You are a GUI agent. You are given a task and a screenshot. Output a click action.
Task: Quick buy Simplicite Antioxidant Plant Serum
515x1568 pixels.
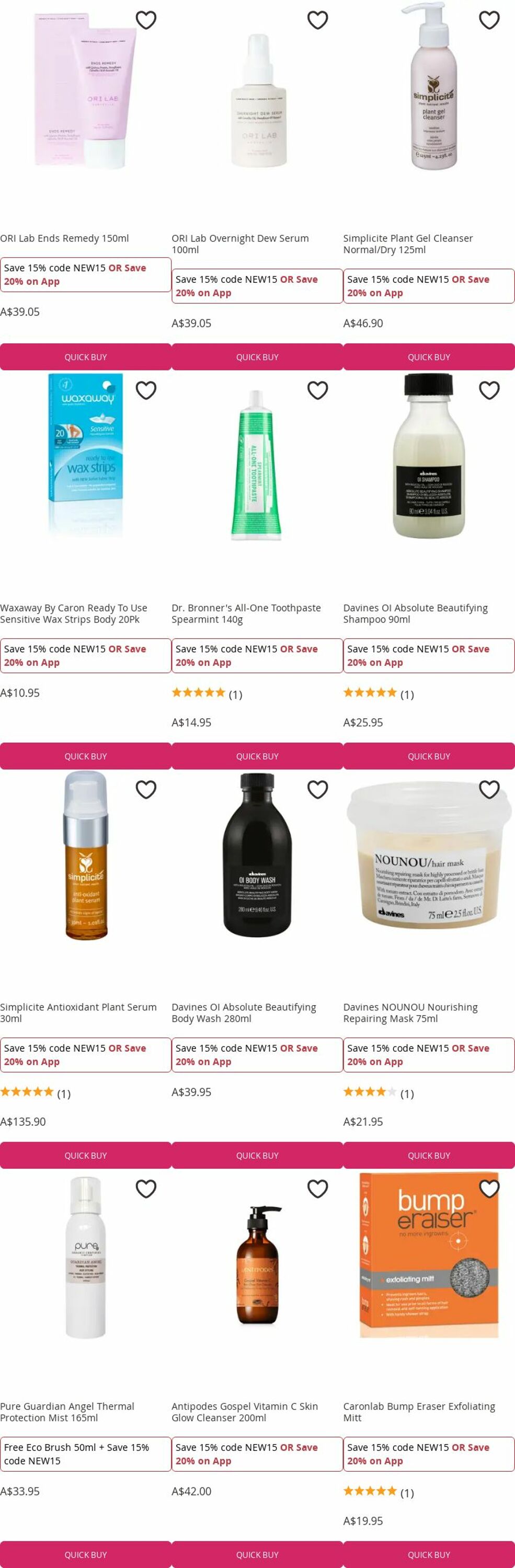pos(86,1155)
